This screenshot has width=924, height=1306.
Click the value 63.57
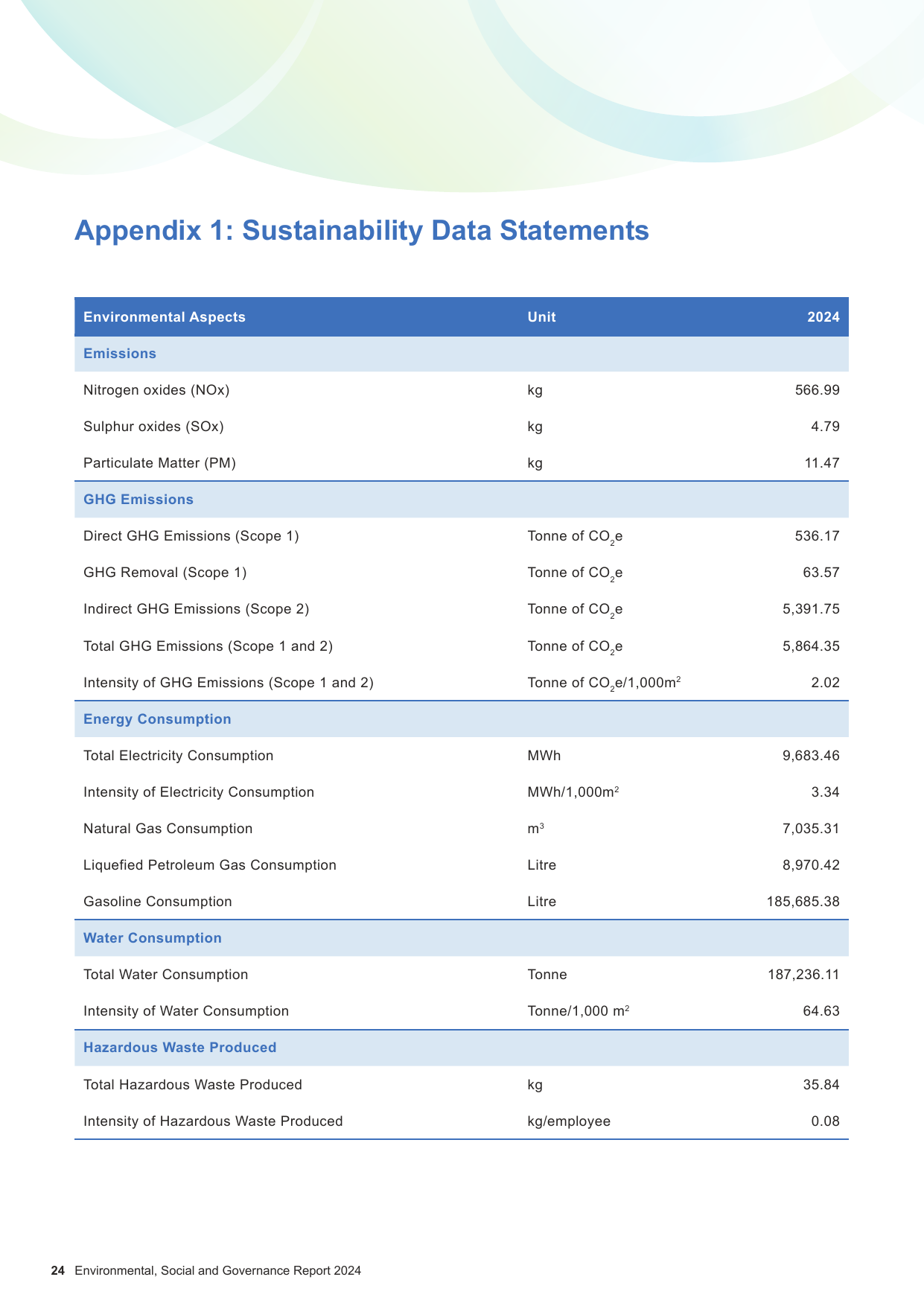[822, 573]
